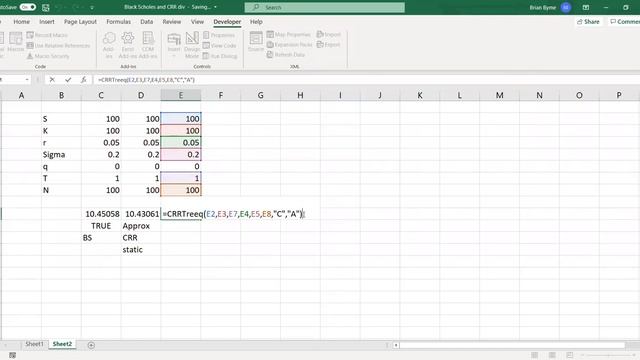640x360 pixels.
Task: Click Refresh Data in XML group
Action: pos(286,54)
